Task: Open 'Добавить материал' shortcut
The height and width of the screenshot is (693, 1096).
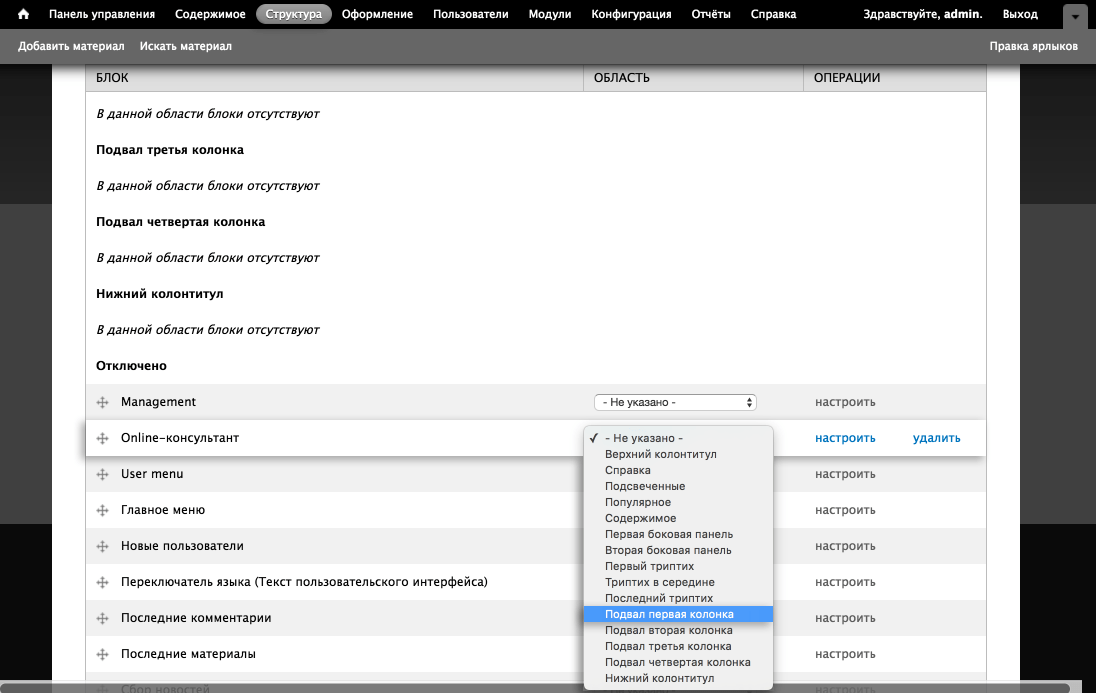Action: point(71,46)
